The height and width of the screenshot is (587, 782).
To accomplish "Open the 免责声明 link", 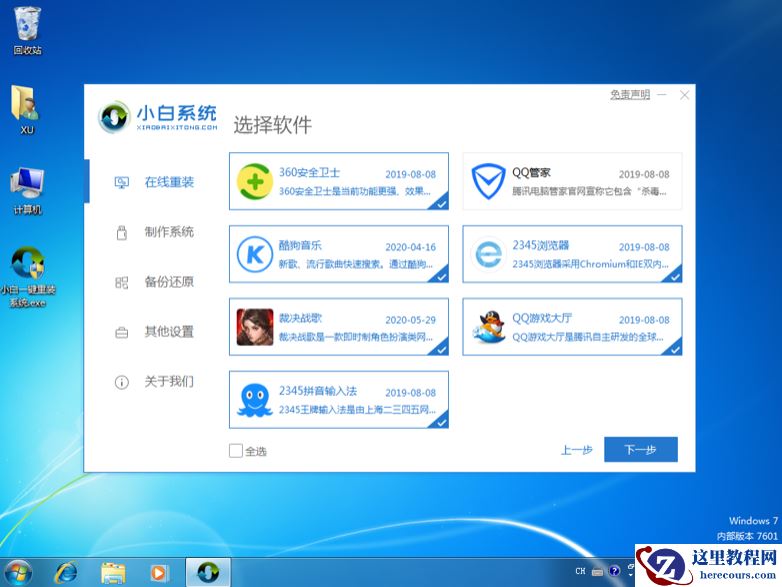I will [x=630, y=95].
